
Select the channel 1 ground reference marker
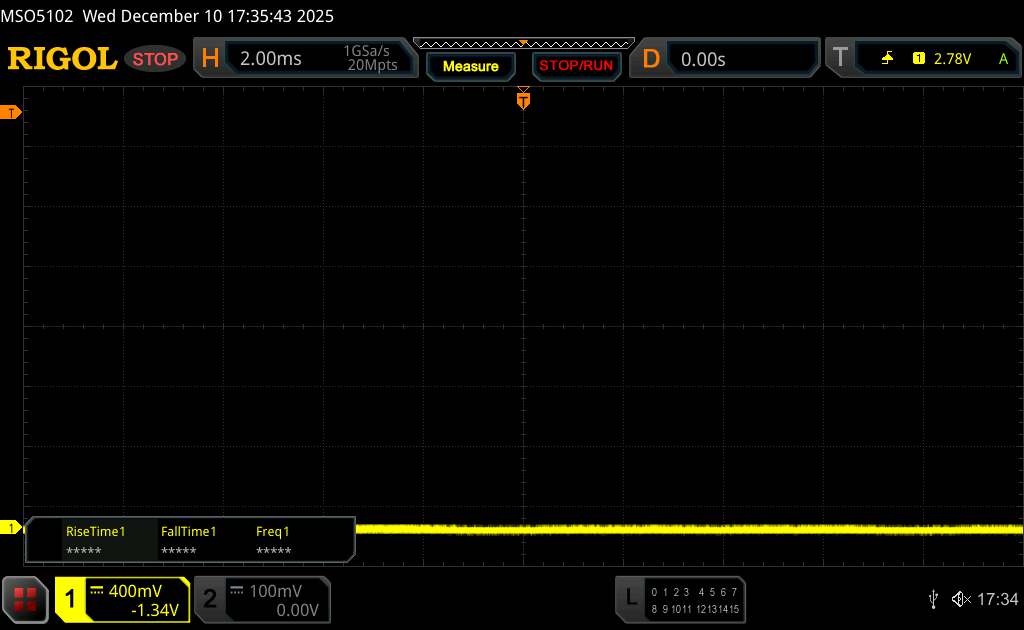pos(12,527)
